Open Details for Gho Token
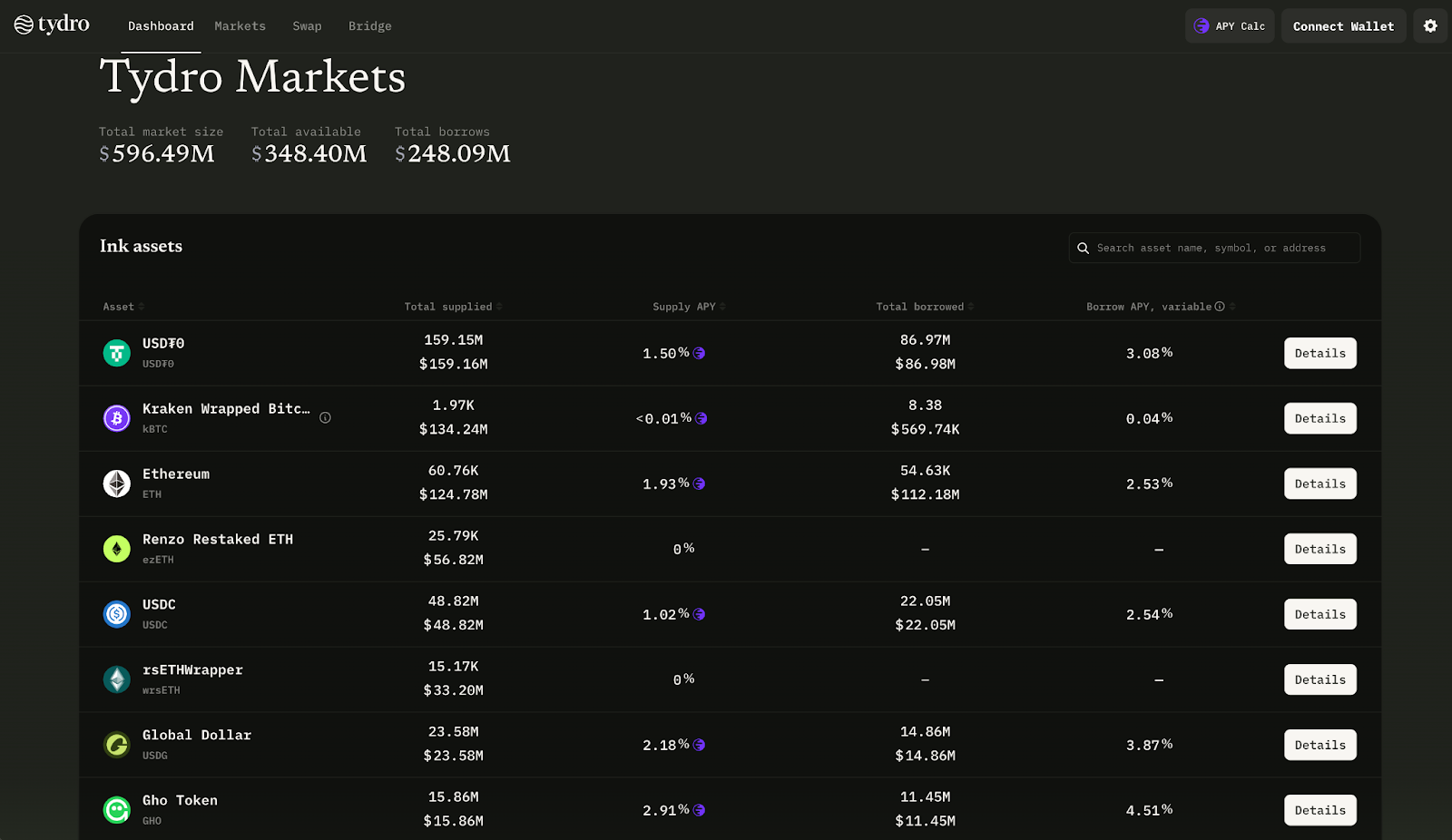1452x840 pixels. [1320, 810]
